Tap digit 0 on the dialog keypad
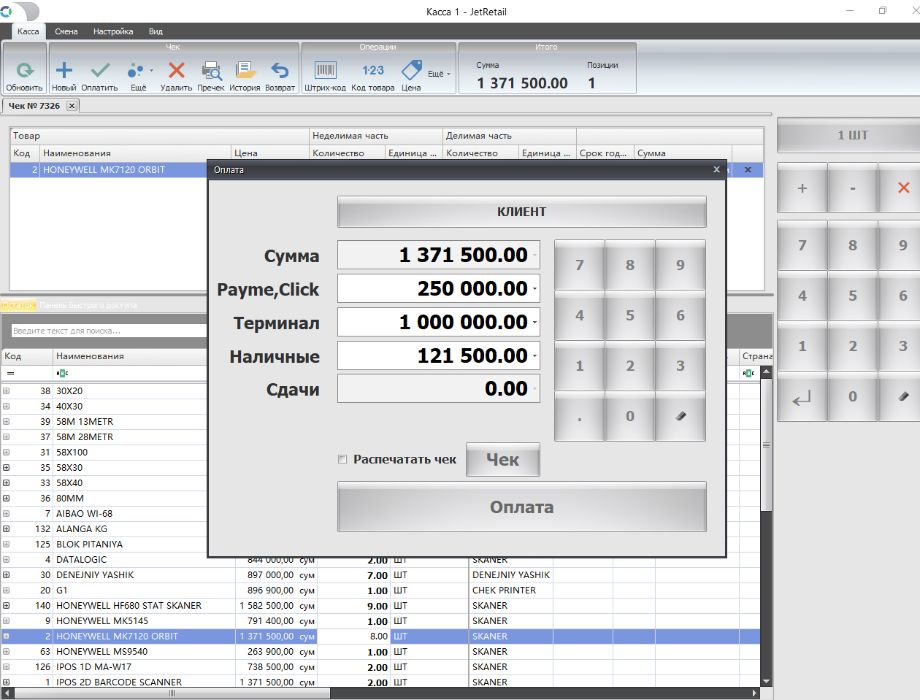 coord(630,416)
